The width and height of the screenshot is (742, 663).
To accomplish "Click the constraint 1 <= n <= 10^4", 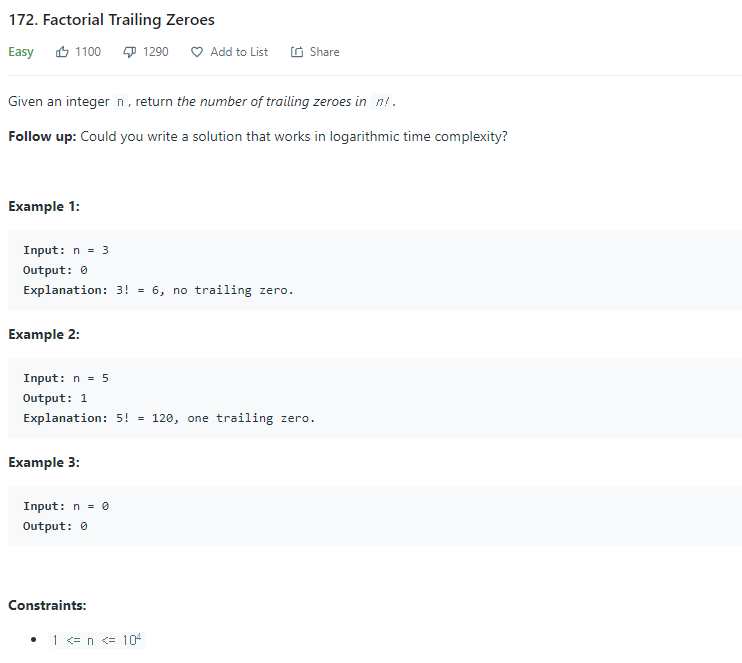I will pos(96,640).
